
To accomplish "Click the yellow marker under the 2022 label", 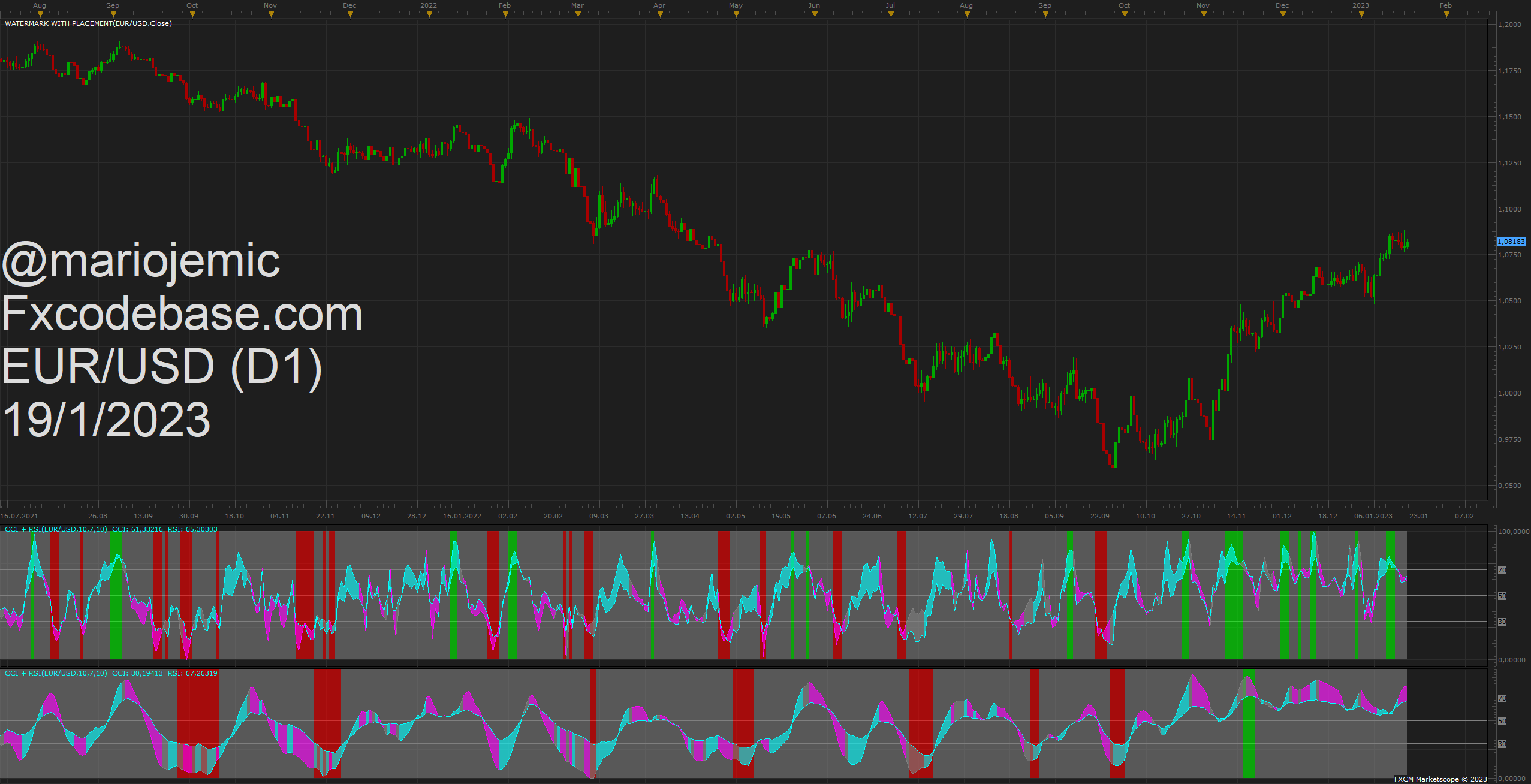I will click(429, 14).
